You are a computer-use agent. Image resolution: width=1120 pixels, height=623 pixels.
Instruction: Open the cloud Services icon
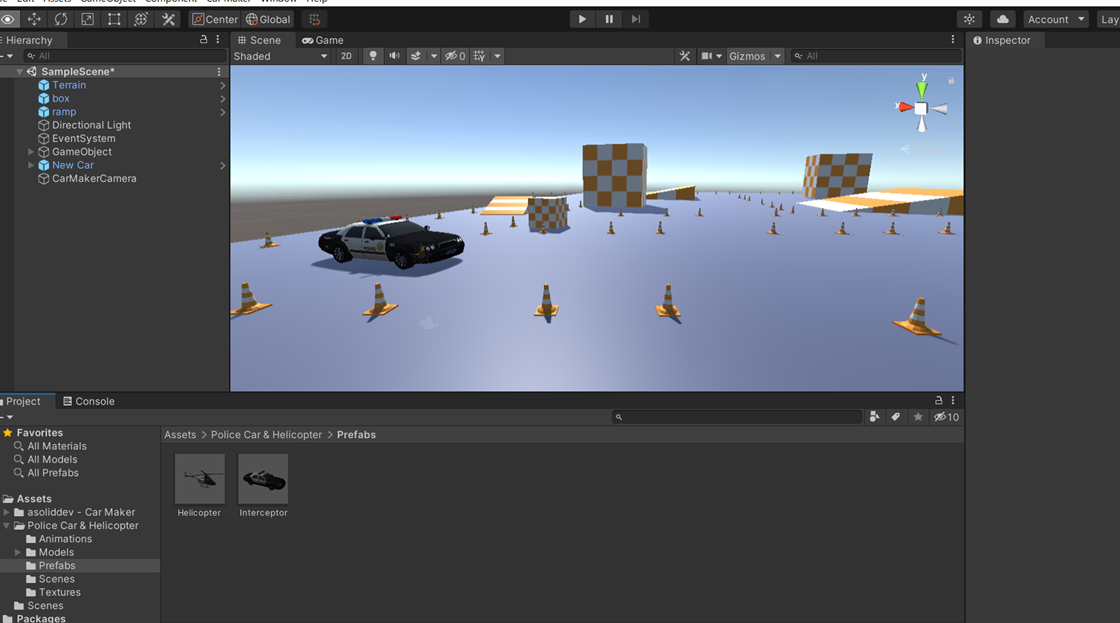click(1003, 19)
